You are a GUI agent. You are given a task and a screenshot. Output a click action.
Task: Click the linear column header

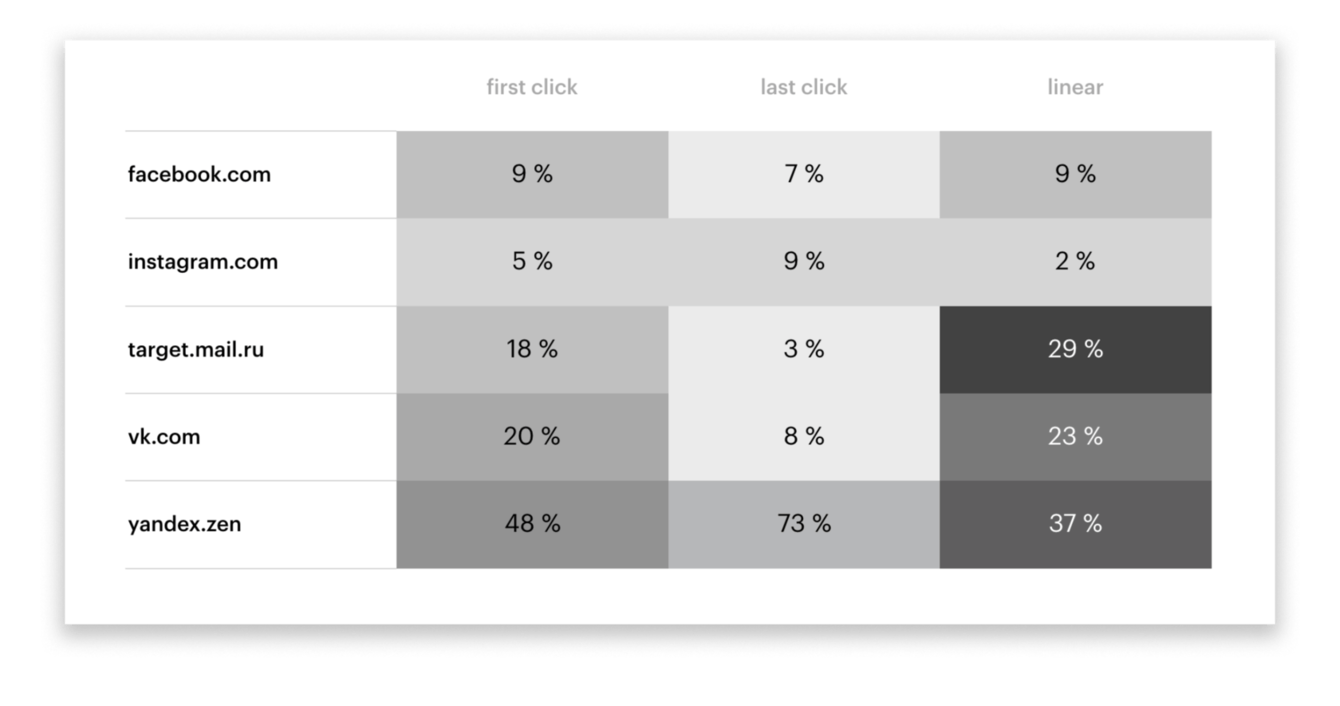click(x=1075, y=87)
